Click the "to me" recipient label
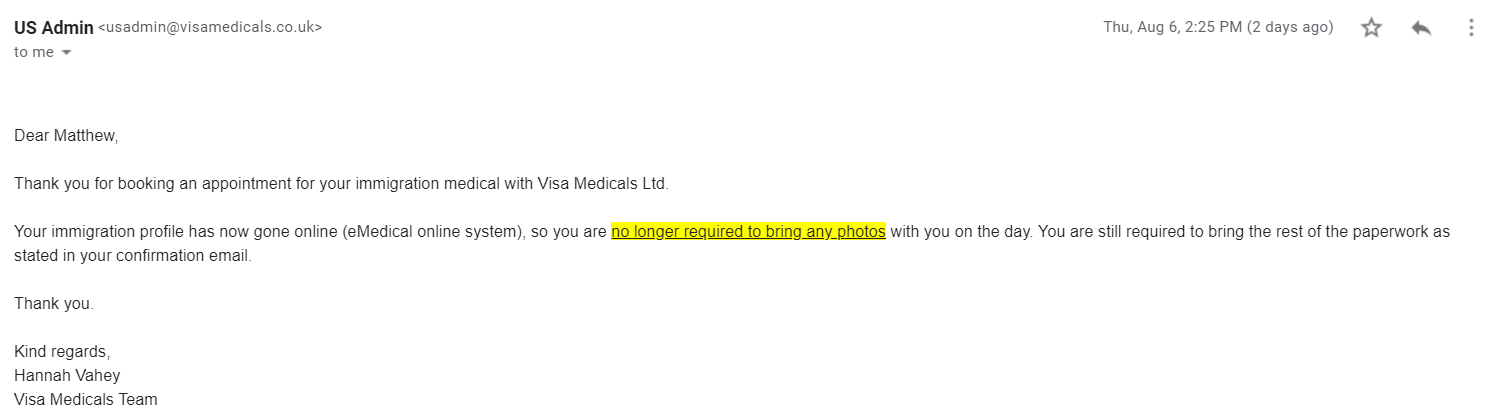The height and width of the screenshot is (416, 1510). [34, 52]
